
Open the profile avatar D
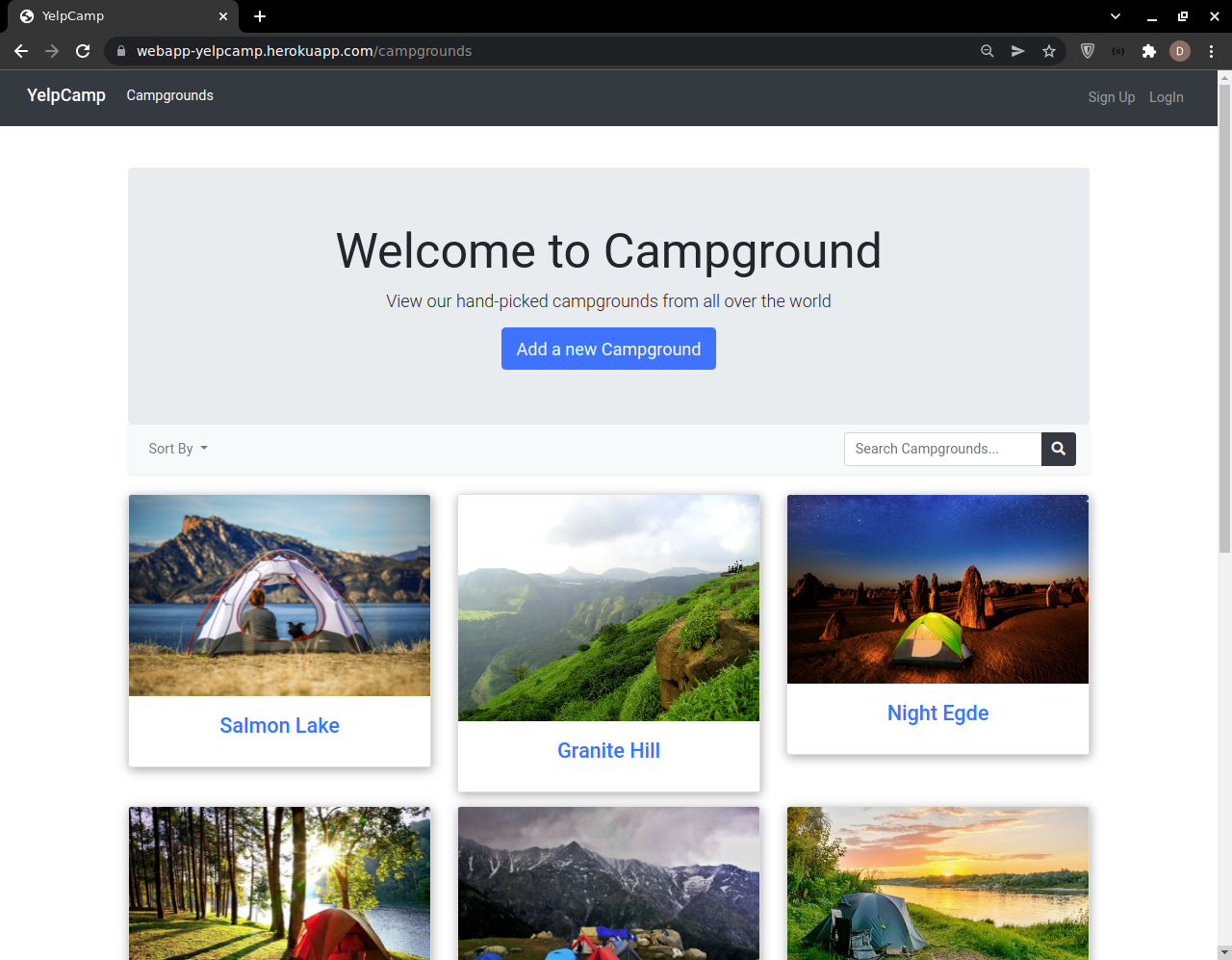(x=1180, y=51)
